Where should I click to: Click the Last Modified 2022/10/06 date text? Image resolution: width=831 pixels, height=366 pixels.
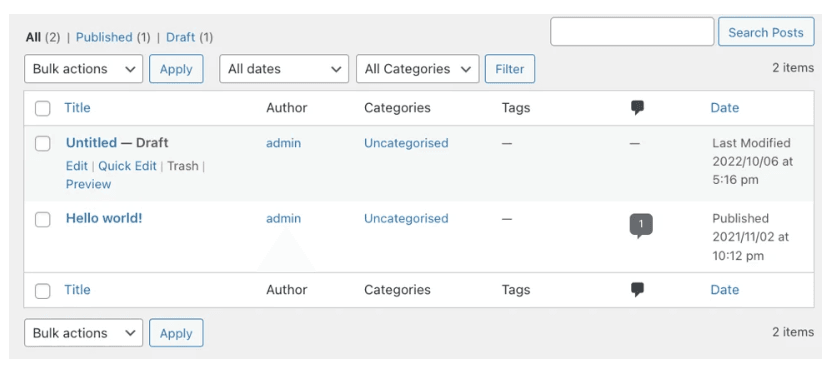(753, 161)
